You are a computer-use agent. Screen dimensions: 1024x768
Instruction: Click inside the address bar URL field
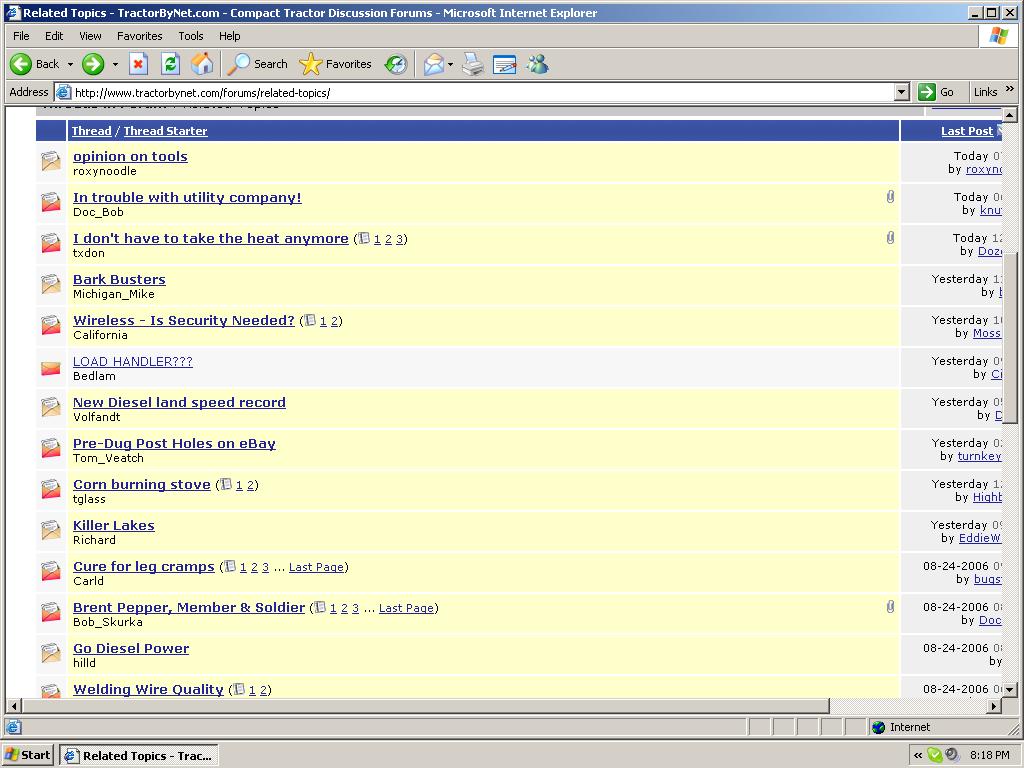click(x=480, y=92)
